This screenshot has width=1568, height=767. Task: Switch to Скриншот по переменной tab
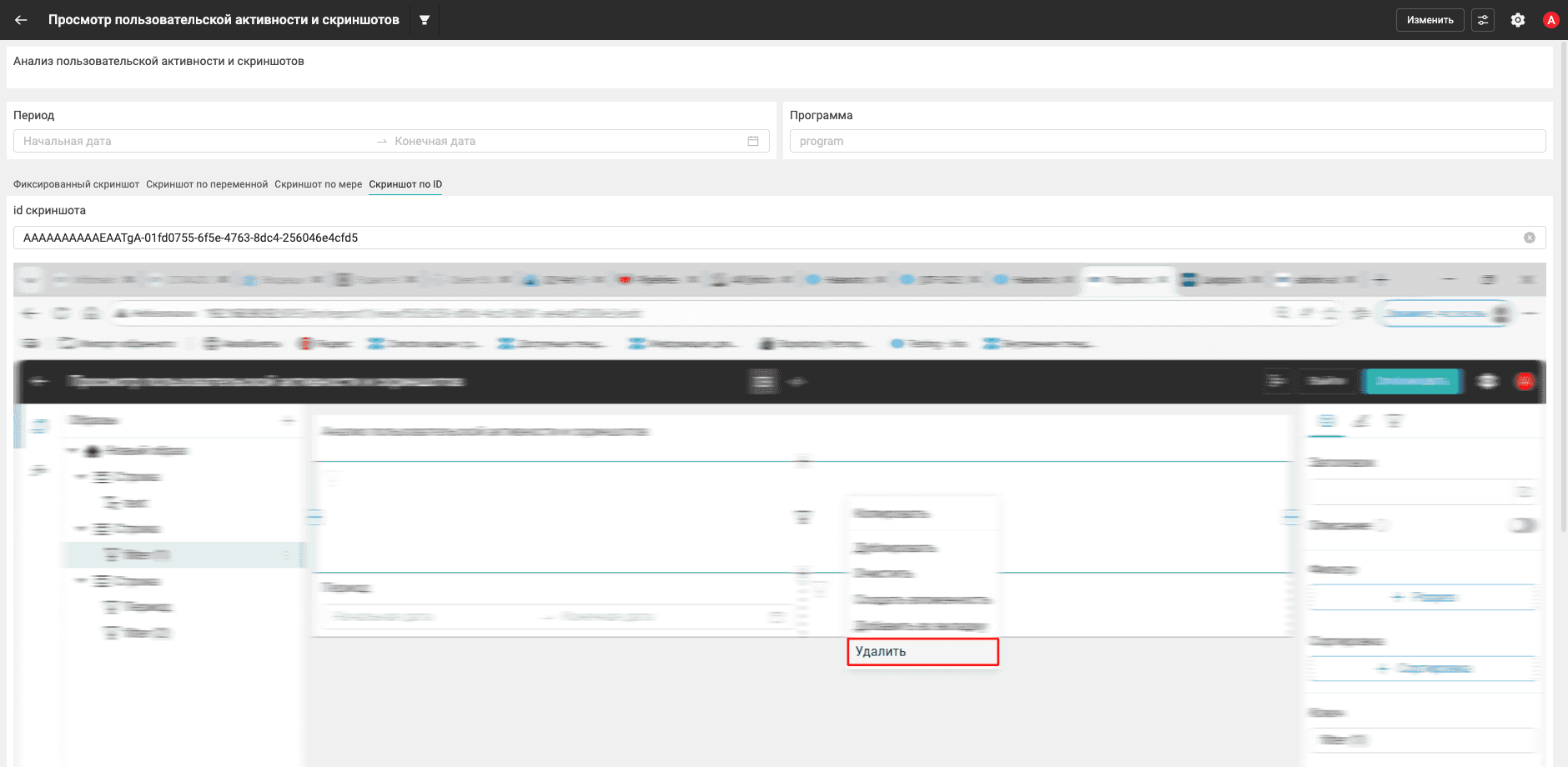click(207, 184)
